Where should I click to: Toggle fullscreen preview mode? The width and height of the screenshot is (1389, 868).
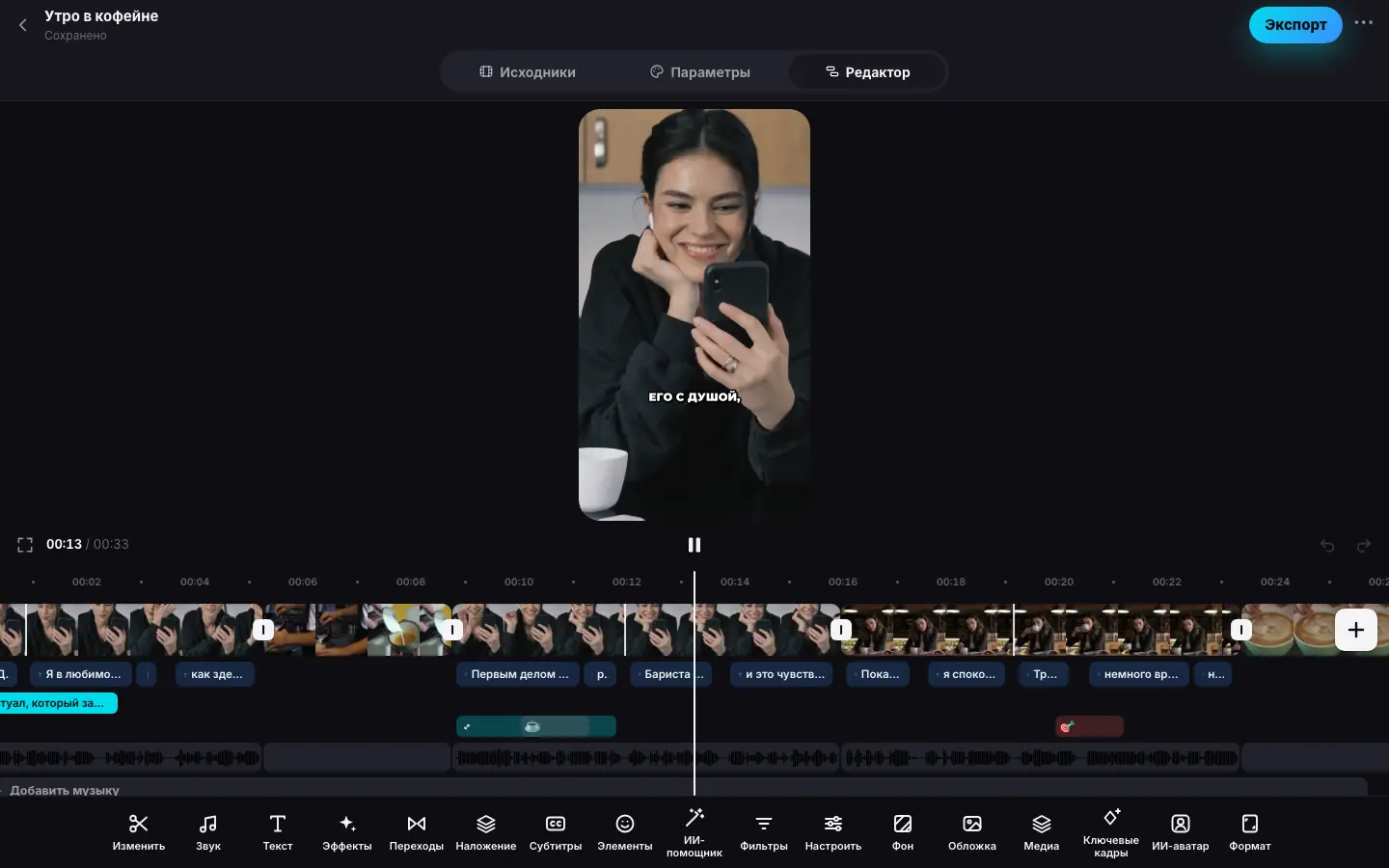coord(25,545)
